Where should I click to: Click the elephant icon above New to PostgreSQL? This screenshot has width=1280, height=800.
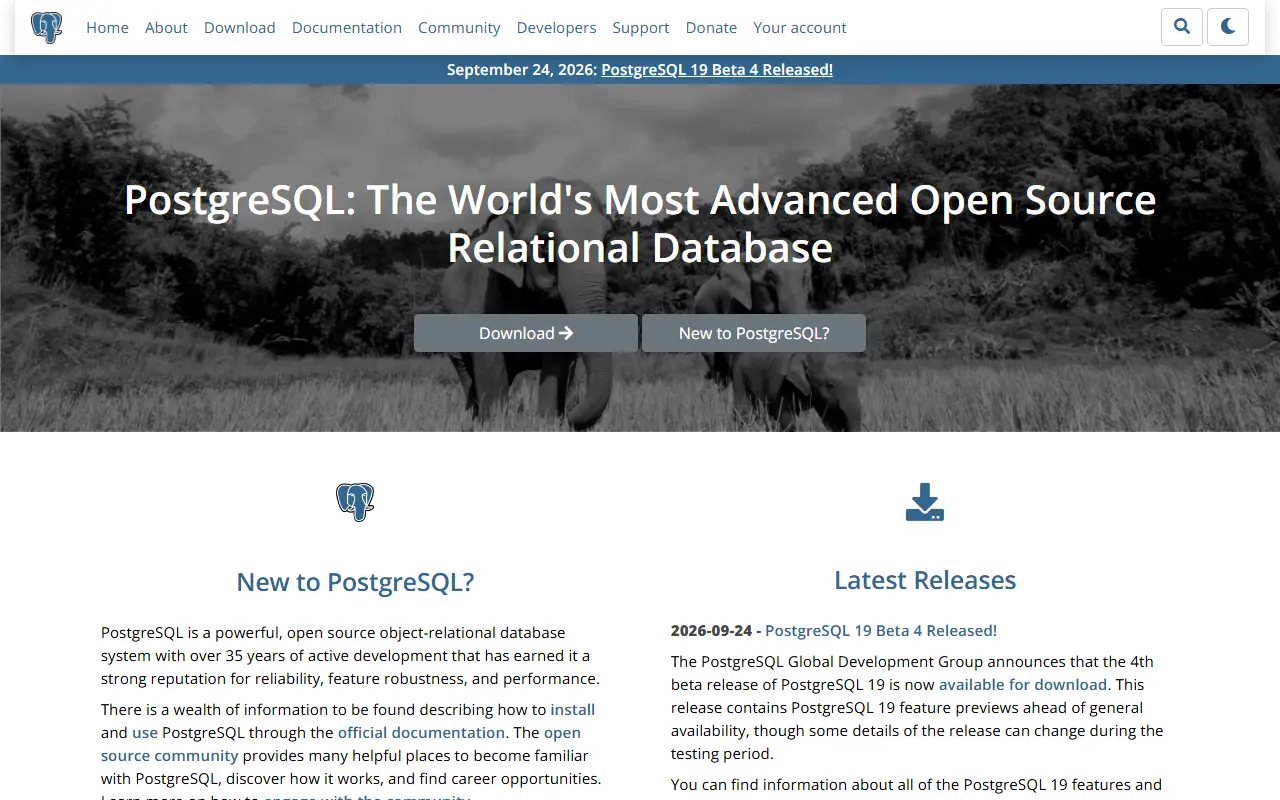pos(355,502)
